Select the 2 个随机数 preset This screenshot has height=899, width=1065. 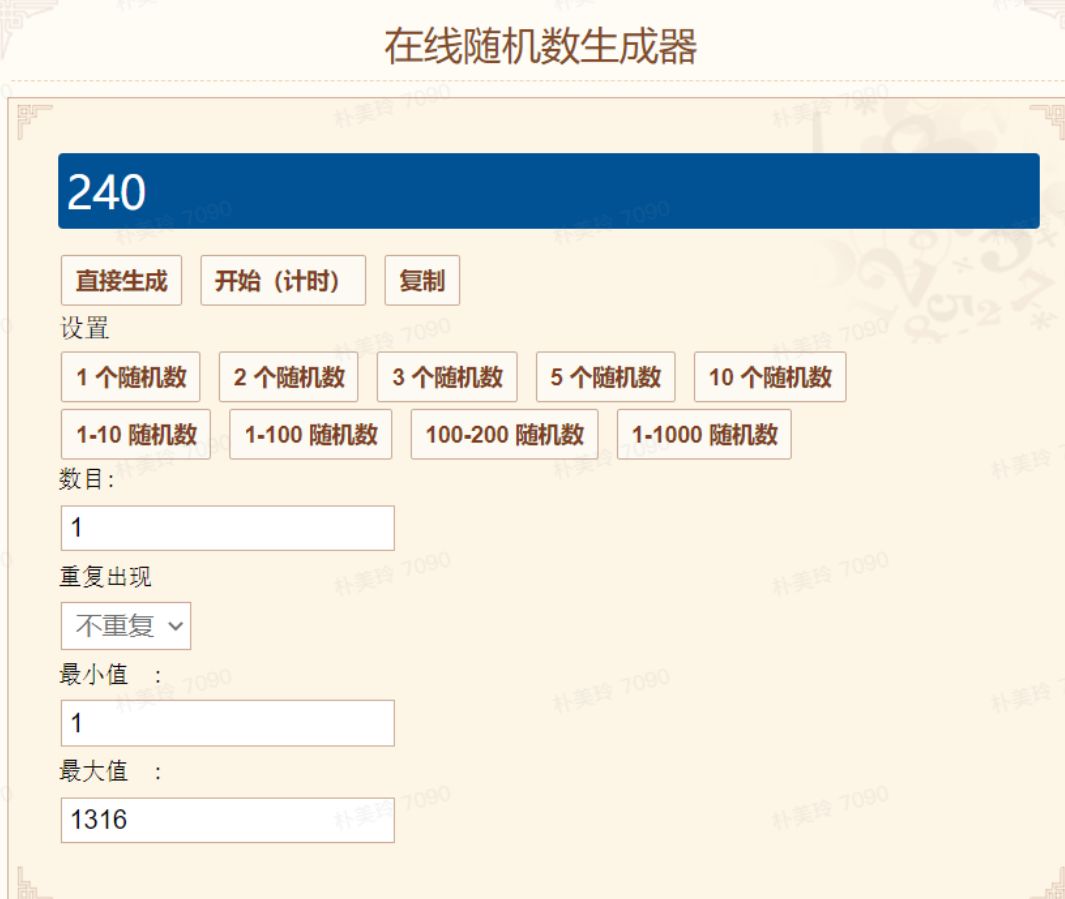pos(289,377)
